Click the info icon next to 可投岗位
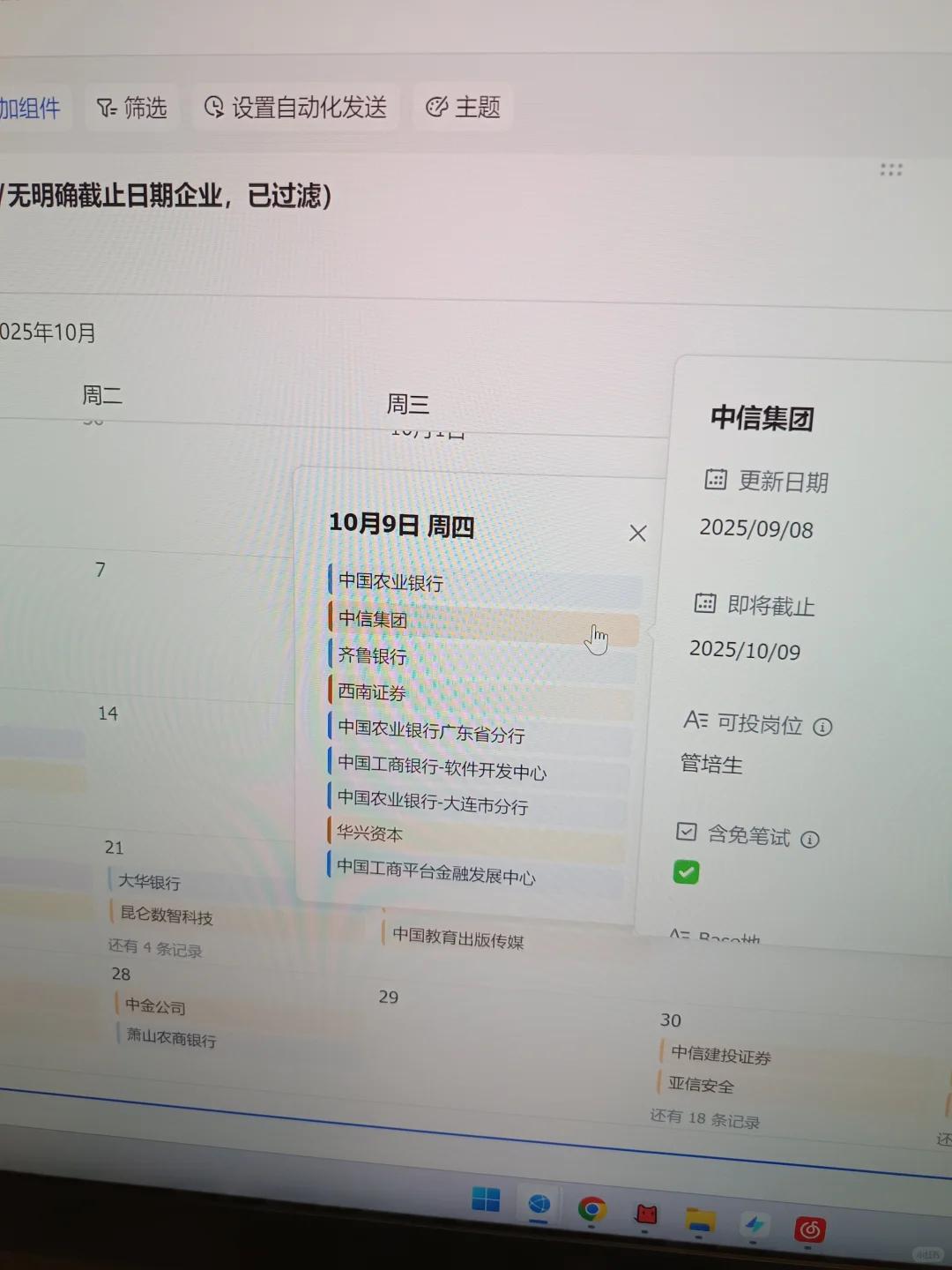The width and height of the screenshot is (952, 1270). [822, 727]
